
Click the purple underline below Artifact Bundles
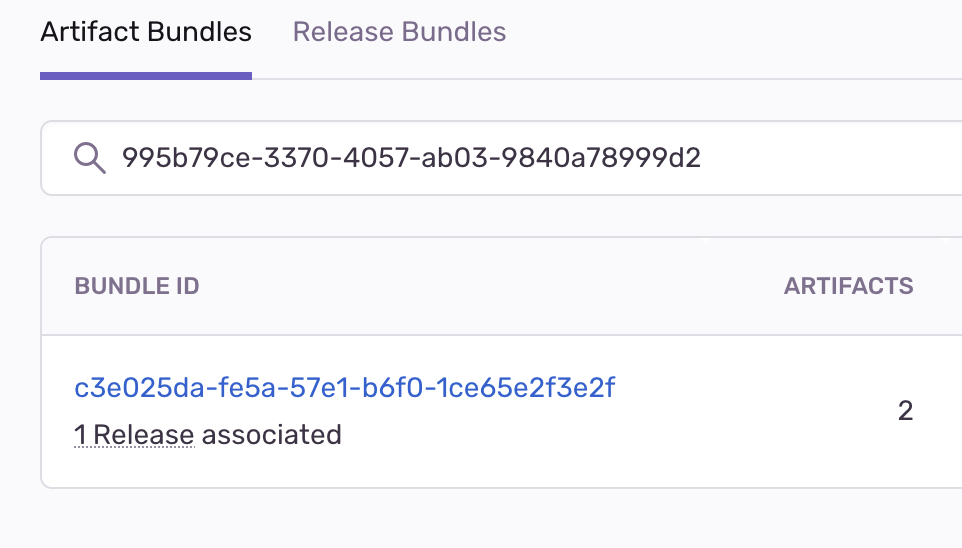pyautogui.click(x=146, y=75)
